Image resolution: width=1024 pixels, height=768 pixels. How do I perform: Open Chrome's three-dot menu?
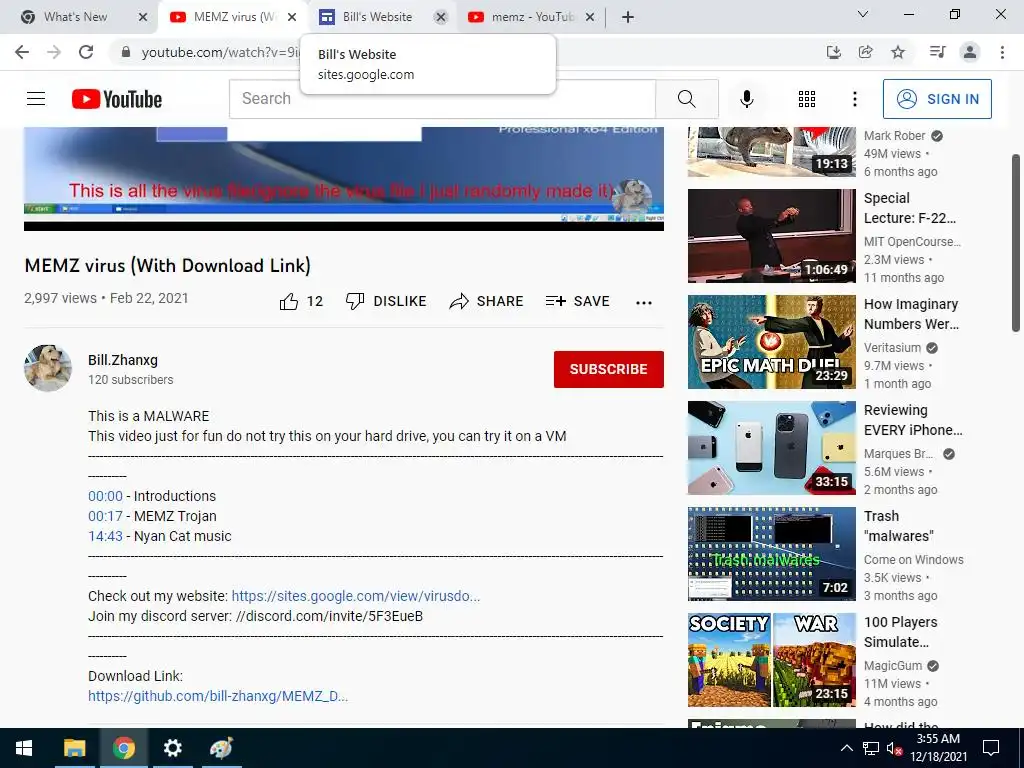coord(1002,52)
